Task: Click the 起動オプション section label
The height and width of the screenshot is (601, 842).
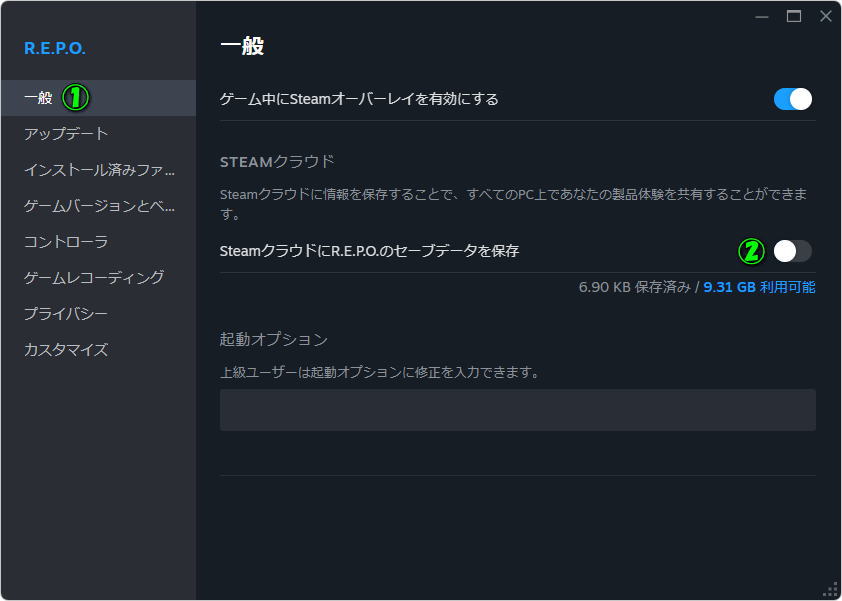Action: pos(274,339)
